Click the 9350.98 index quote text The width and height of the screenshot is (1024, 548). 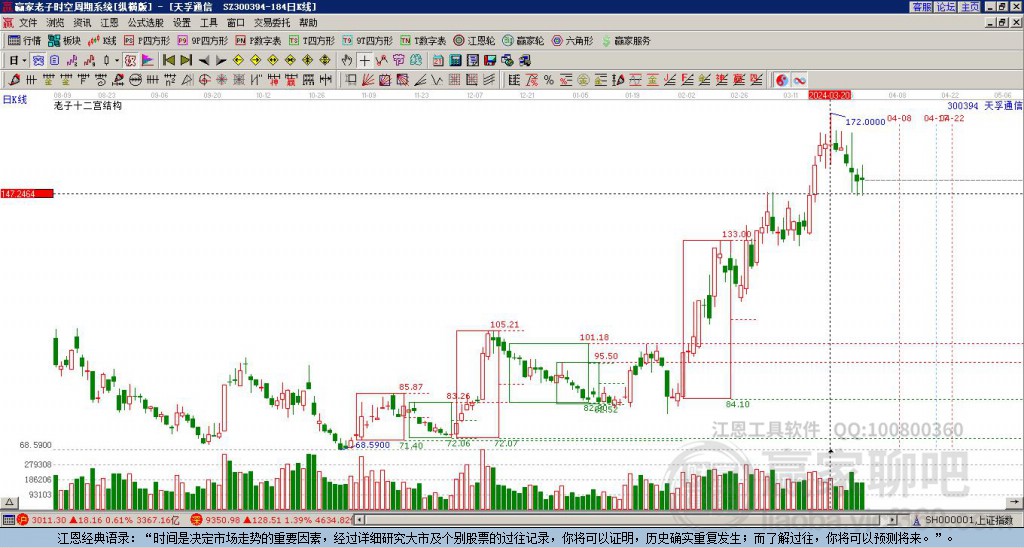tap(224, 520)
